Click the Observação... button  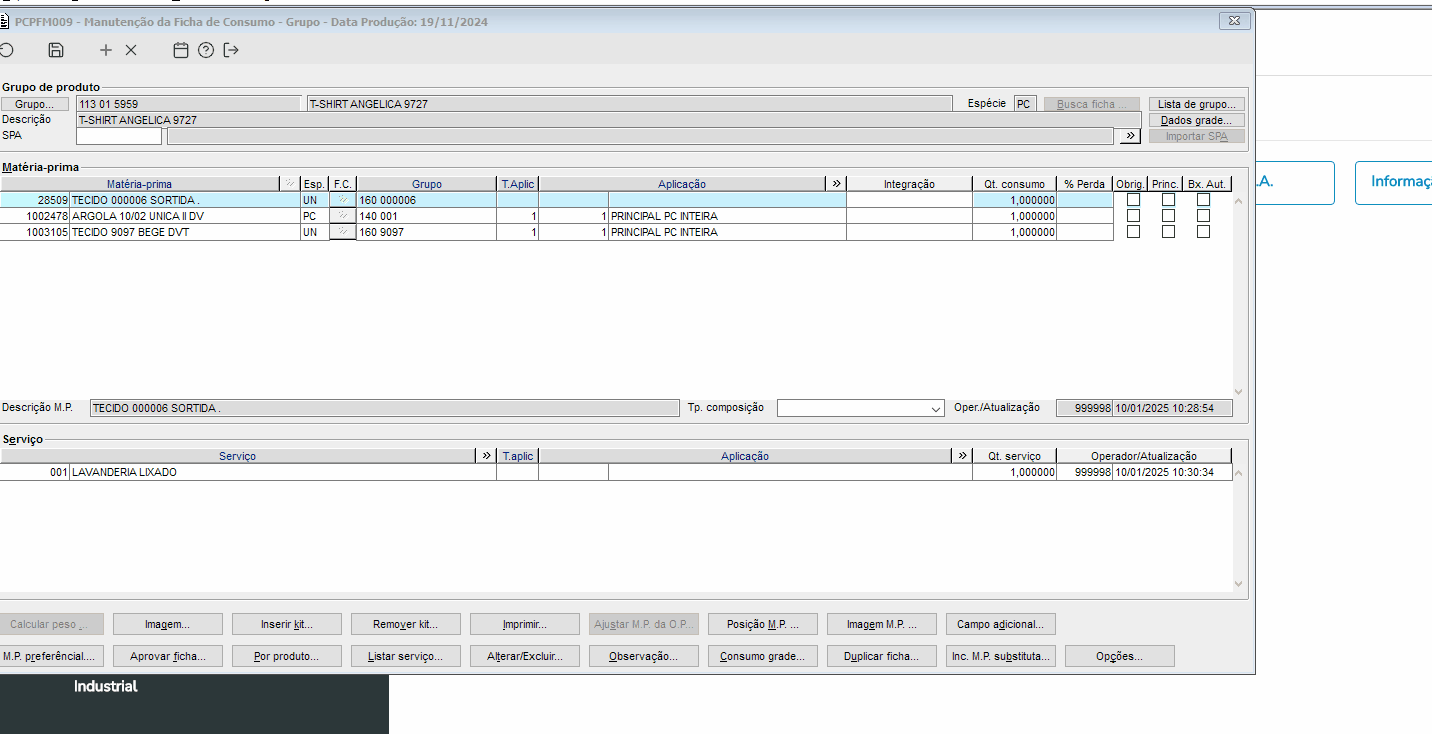643,656
